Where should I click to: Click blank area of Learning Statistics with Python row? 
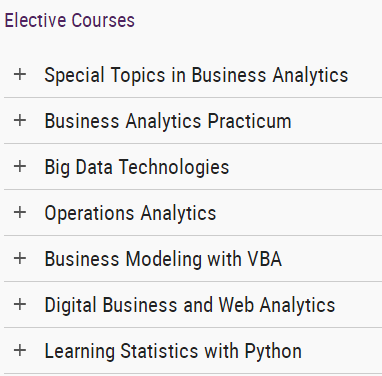point(342,351)
